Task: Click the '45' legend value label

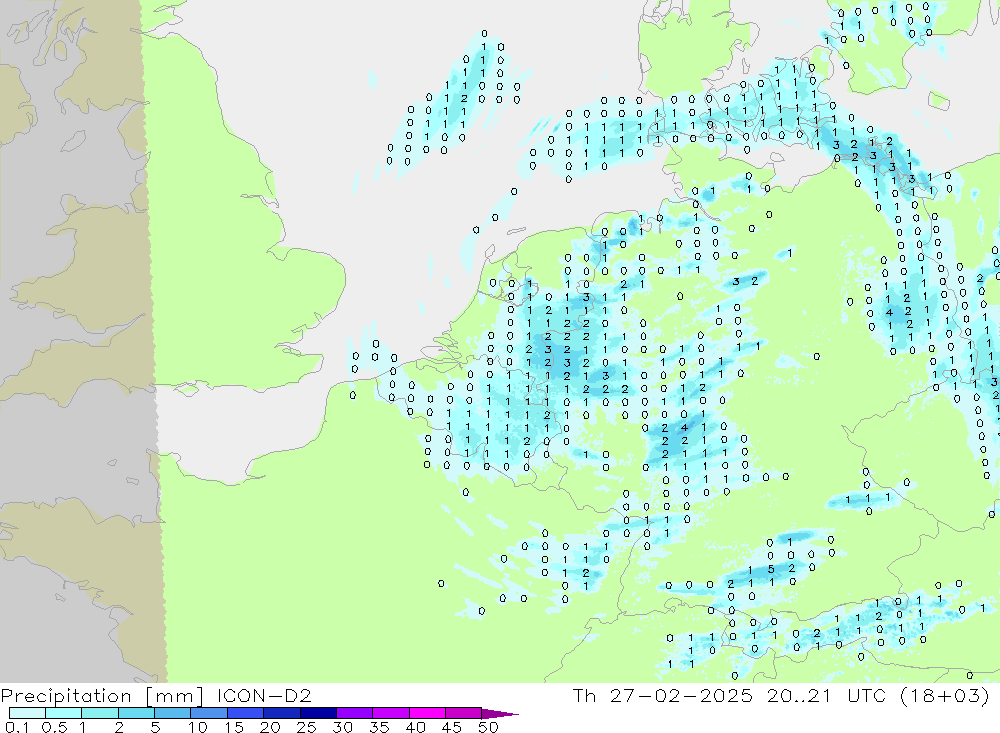Action: click(x=452, y=727)
